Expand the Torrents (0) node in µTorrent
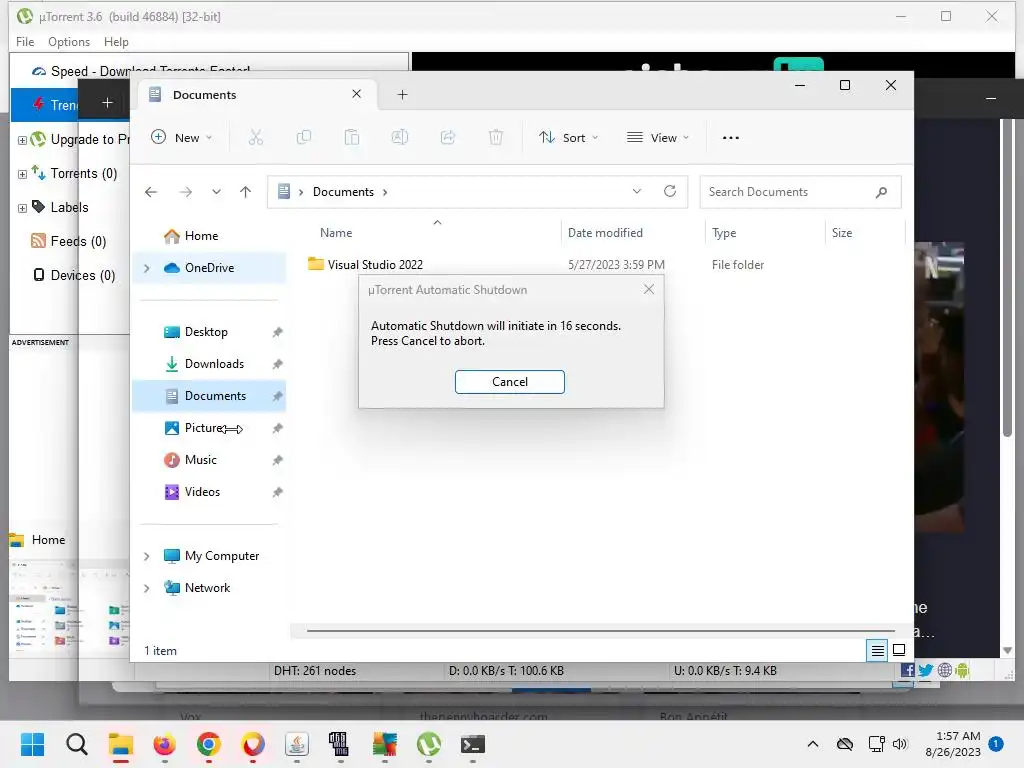 22,174
